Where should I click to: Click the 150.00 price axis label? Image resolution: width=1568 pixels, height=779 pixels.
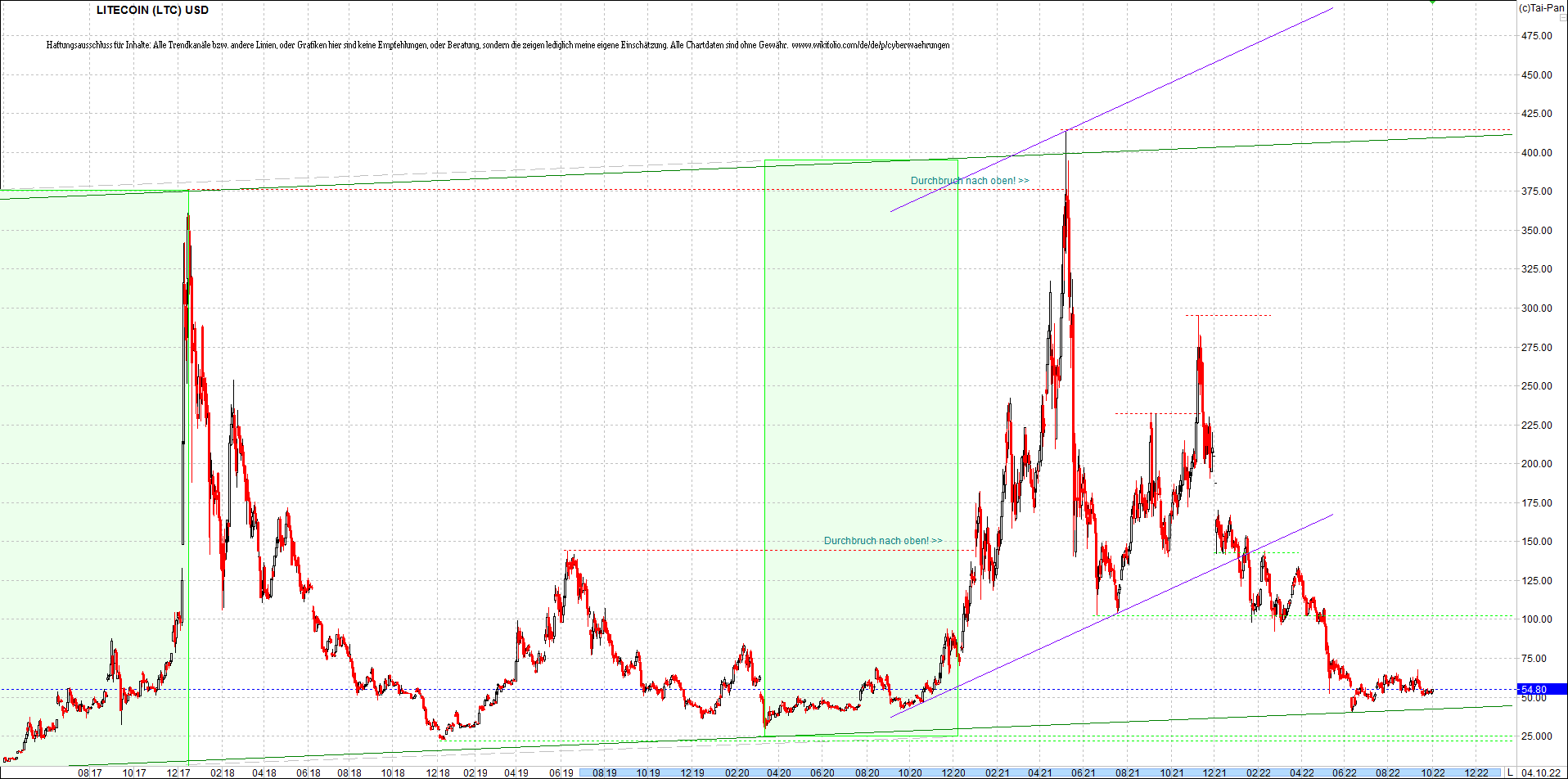point(1536,542)
